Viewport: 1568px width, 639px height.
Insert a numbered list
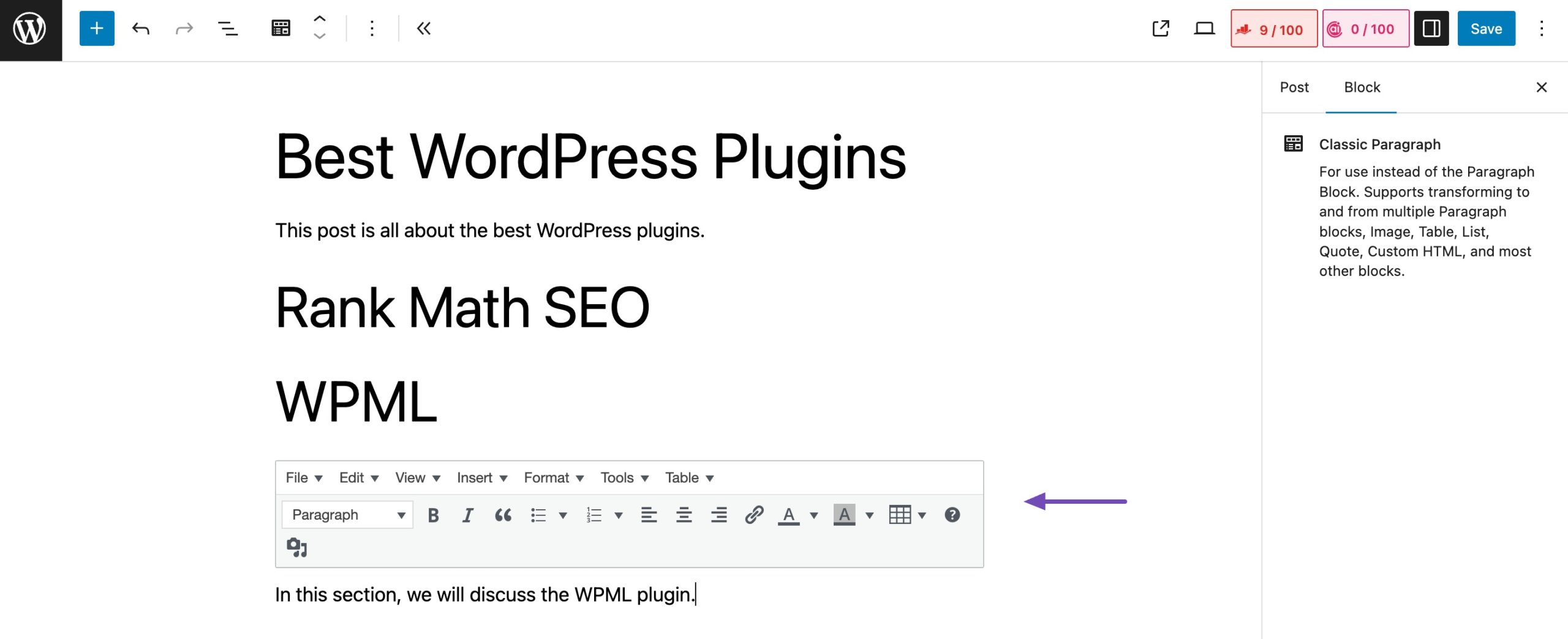pos(594,515)
